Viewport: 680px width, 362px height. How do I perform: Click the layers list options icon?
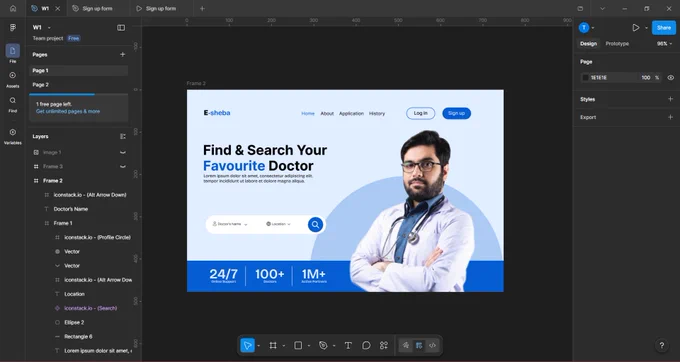123,136
